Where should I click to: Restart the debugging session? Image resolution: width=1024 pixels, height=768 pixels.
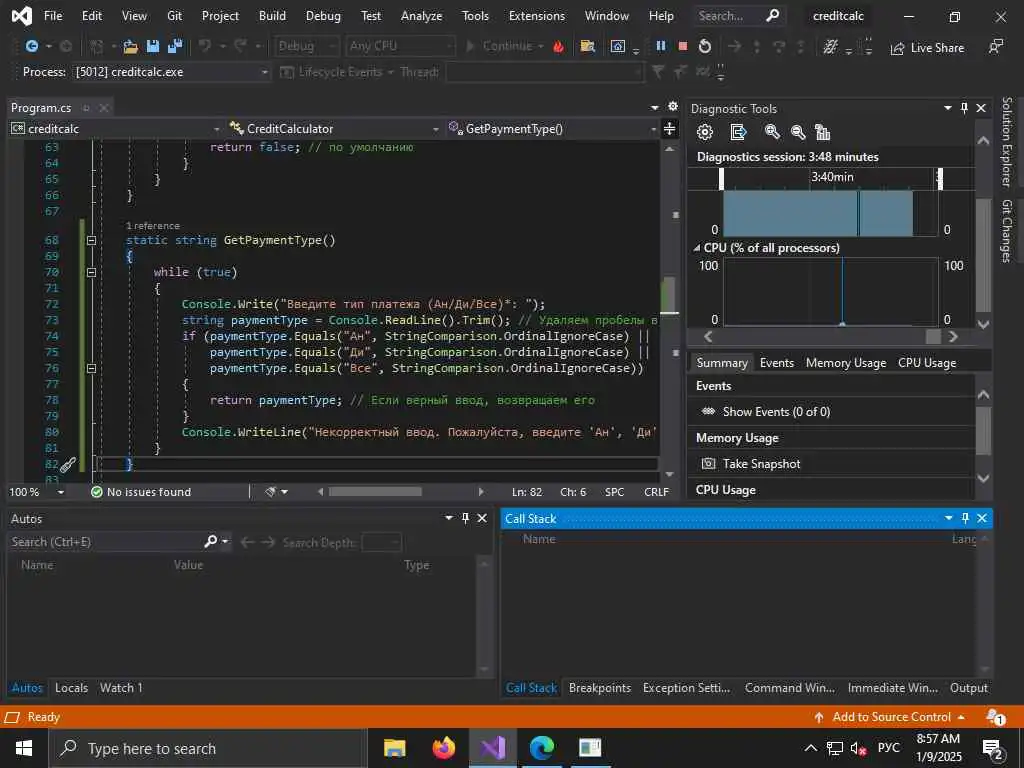(705, 46)
